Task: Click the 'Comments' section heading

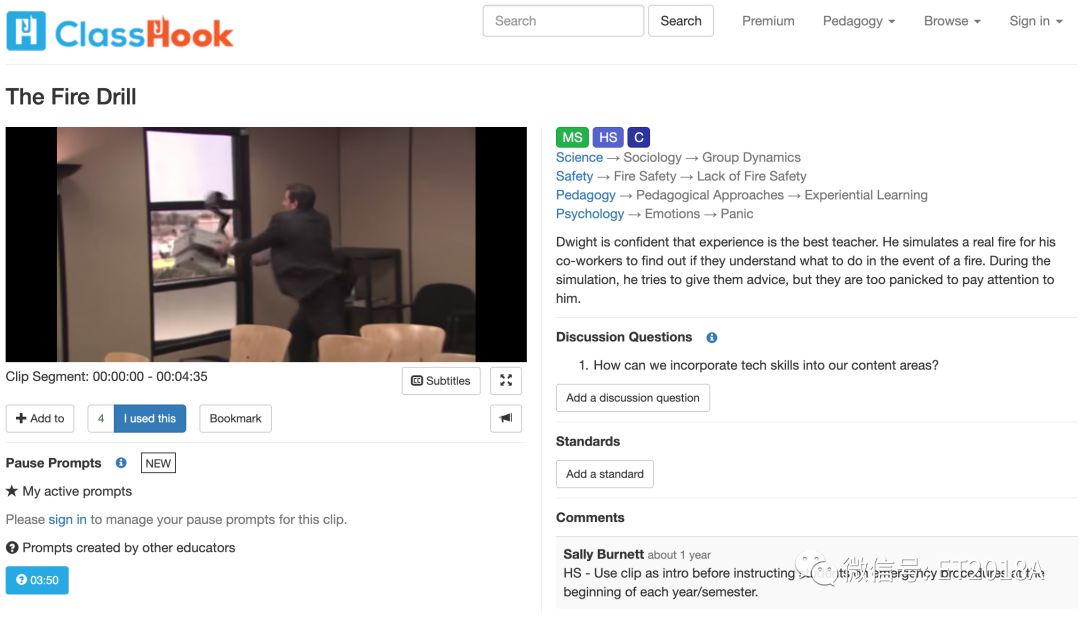Action: pos(590,518)
